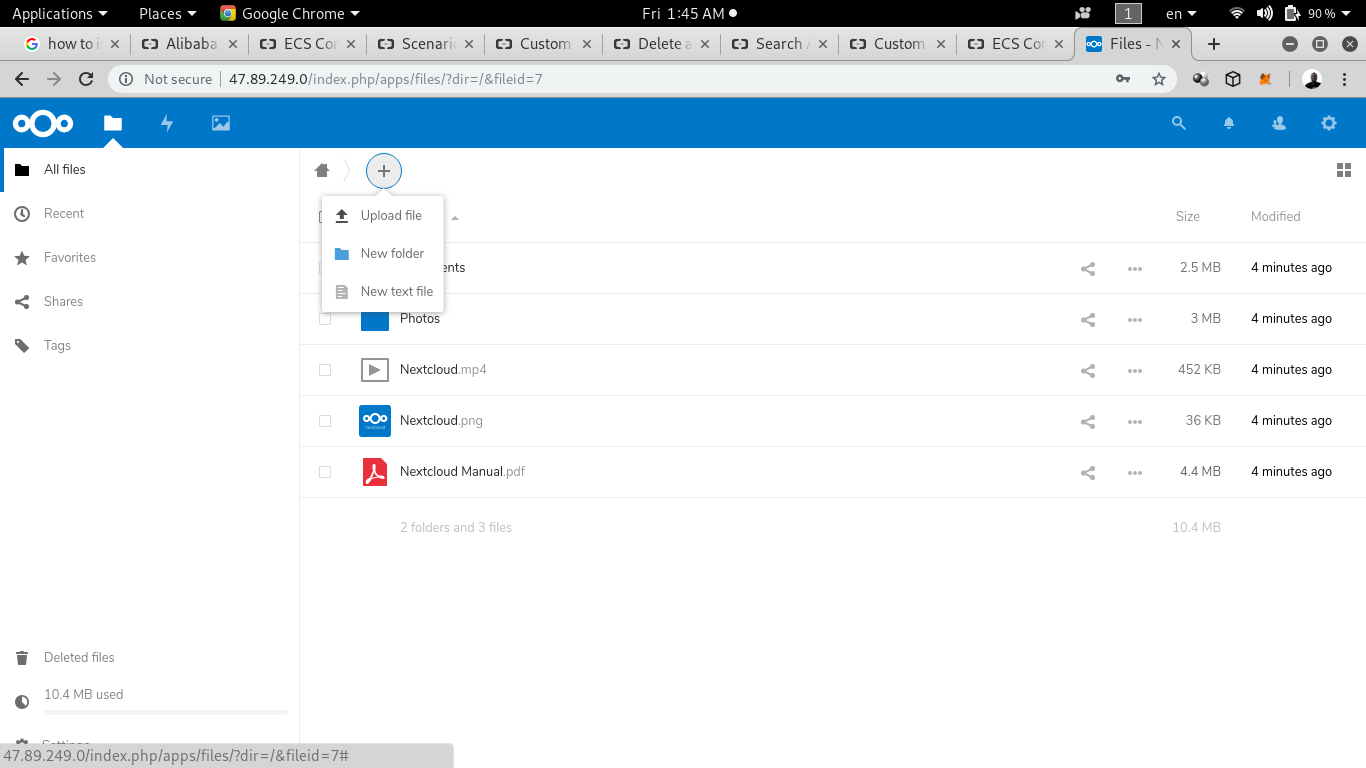
Task: Click the Chrome address bar
Action: point(640,79)
